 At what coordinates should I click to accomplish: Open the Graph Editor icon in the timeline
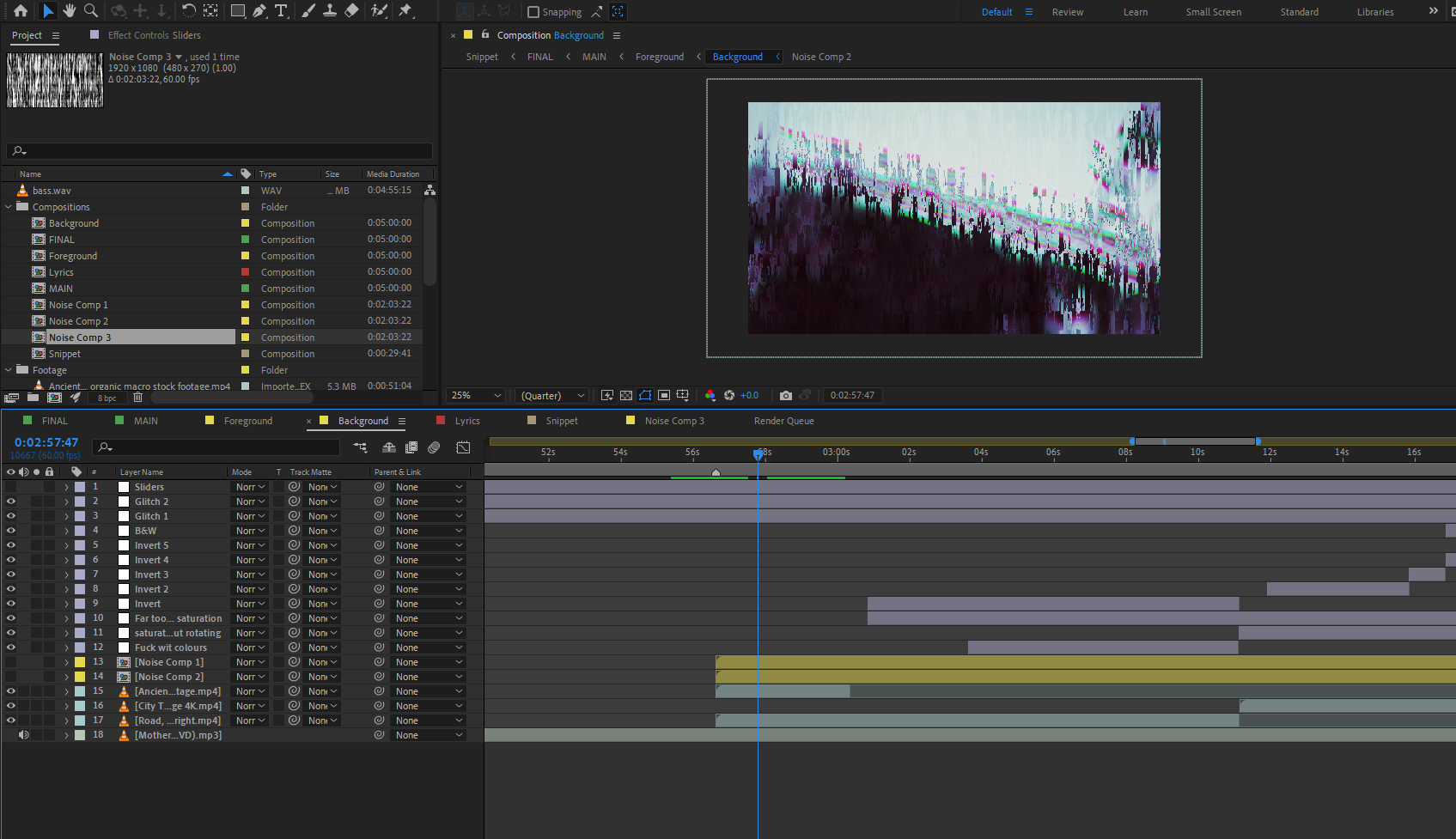pyautogui.click(x=463, y=447)
